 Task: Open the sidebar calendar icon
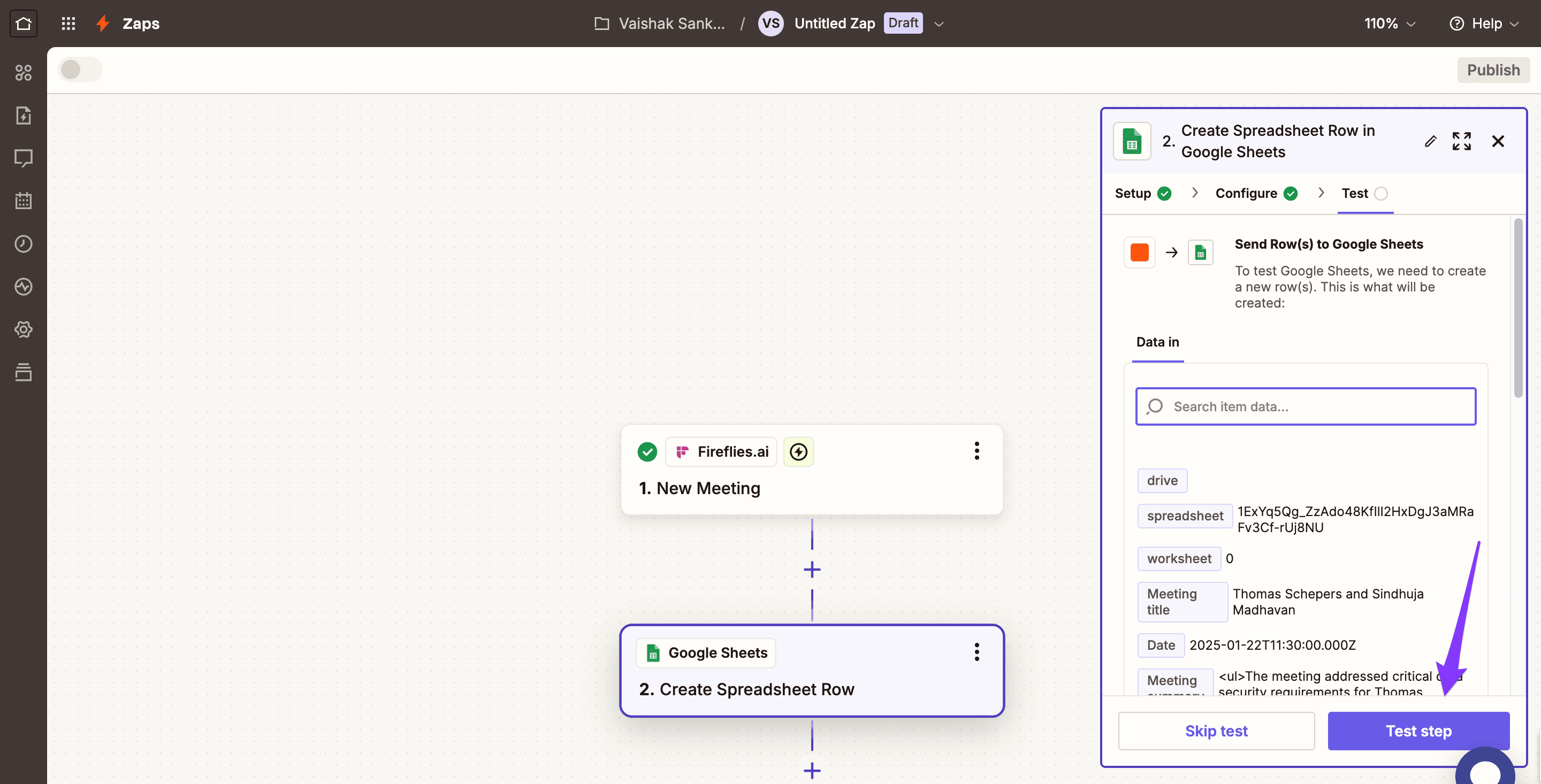24,201
